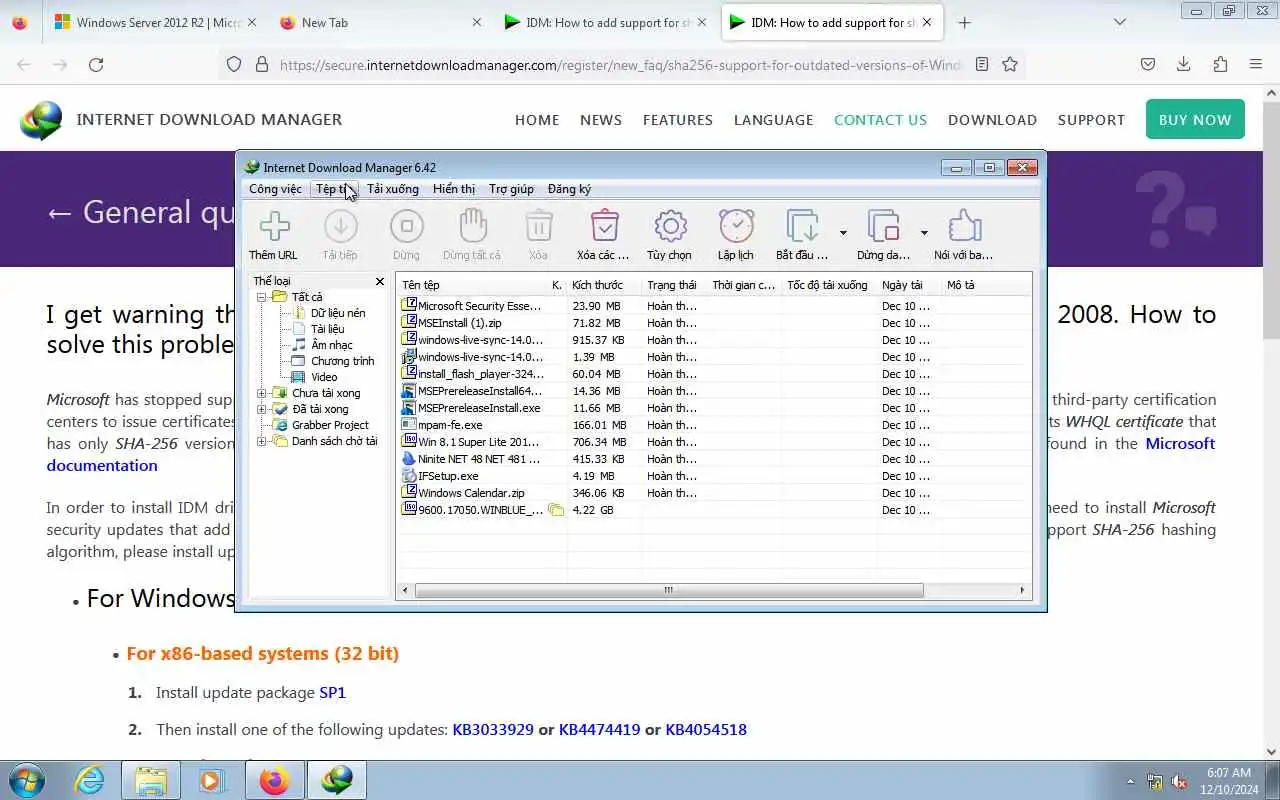Collapse the Tất cả tree node
The height and width of the screenshot is (800, 1280).
(x=262, y=297)
